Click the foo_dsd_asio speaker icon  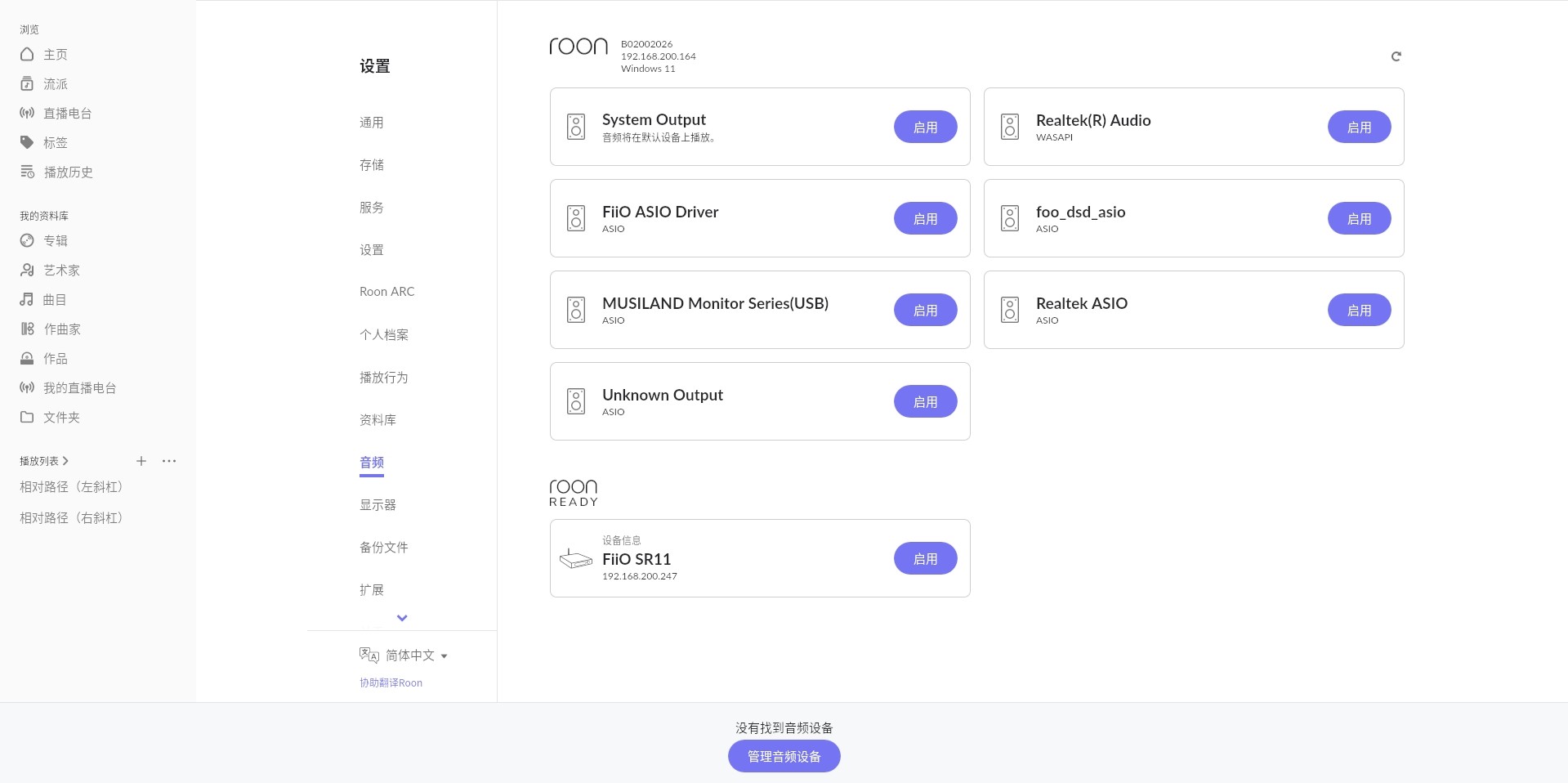1010,218
